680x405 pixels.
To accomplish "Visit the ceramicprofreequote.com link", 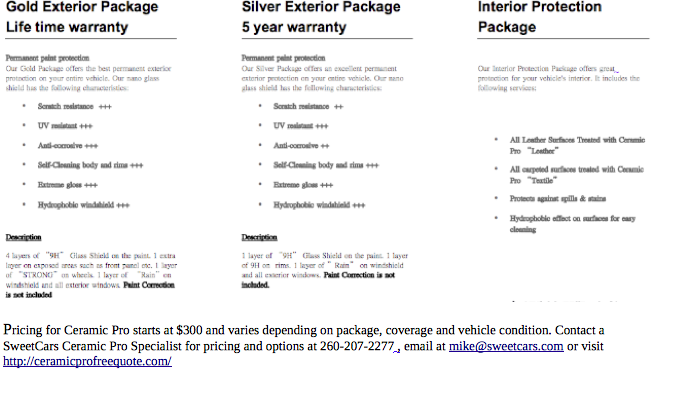I will 87,361.
